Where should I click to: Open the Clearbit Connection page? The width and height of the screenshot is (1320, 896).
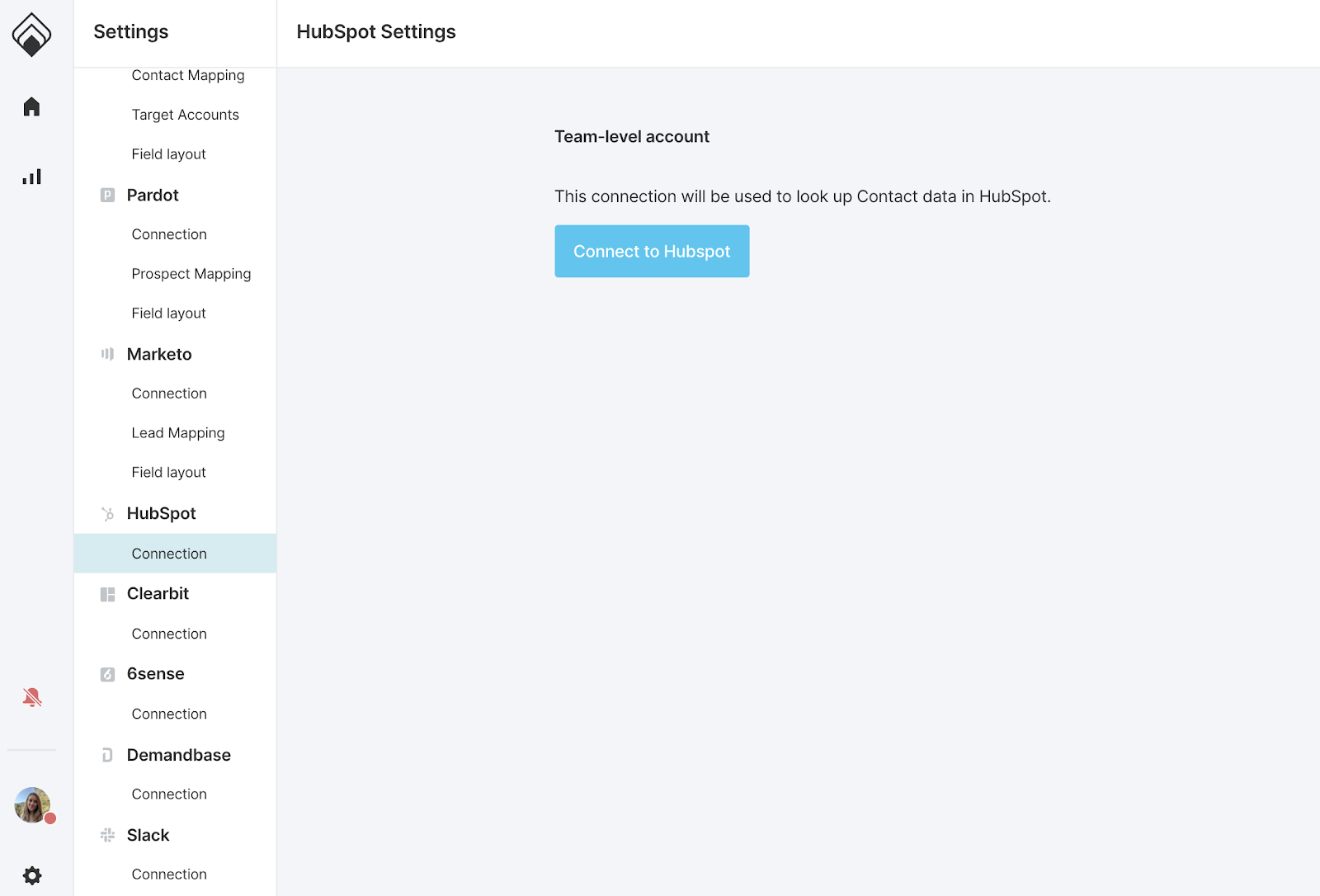point(169,634)
